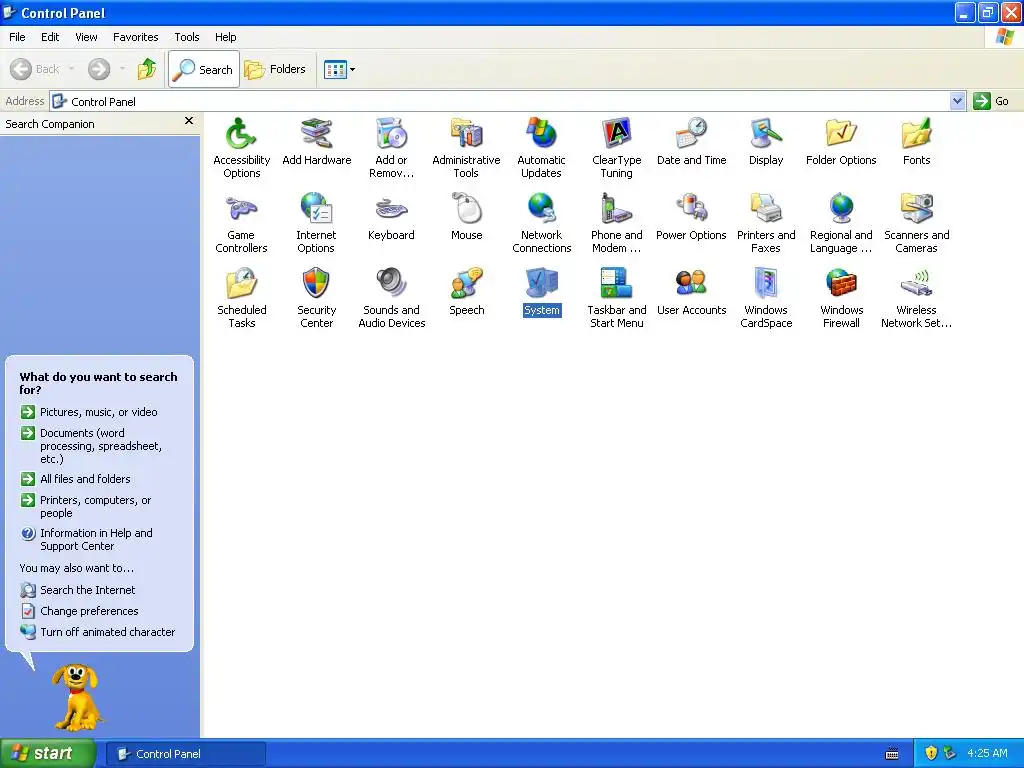Screen dimensions: 1024x768
Task: Click Turn off animated character
Action: tap(107, 632)
